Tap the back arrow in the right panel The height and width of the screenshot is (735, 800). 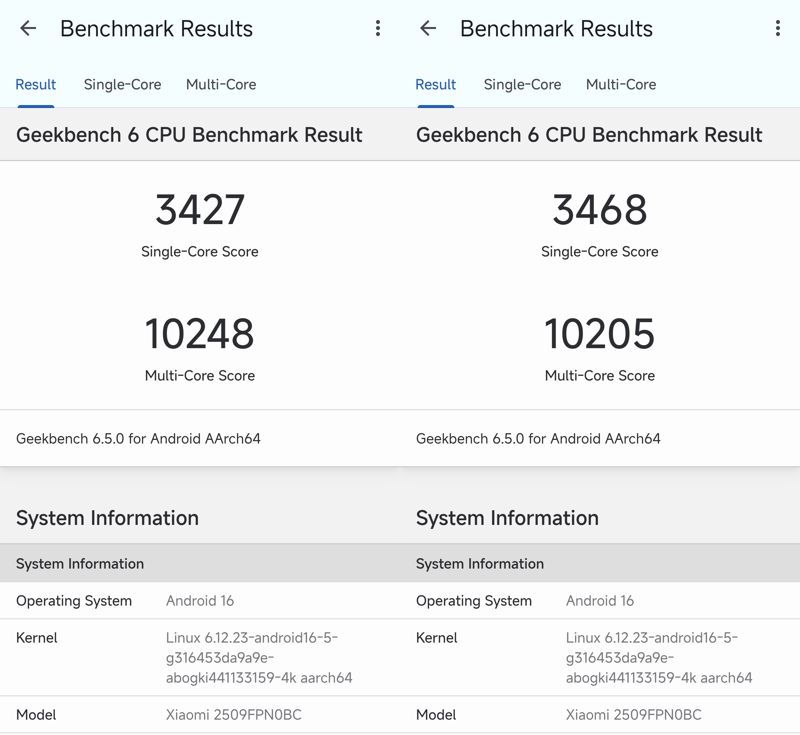(x=428, y=29)
